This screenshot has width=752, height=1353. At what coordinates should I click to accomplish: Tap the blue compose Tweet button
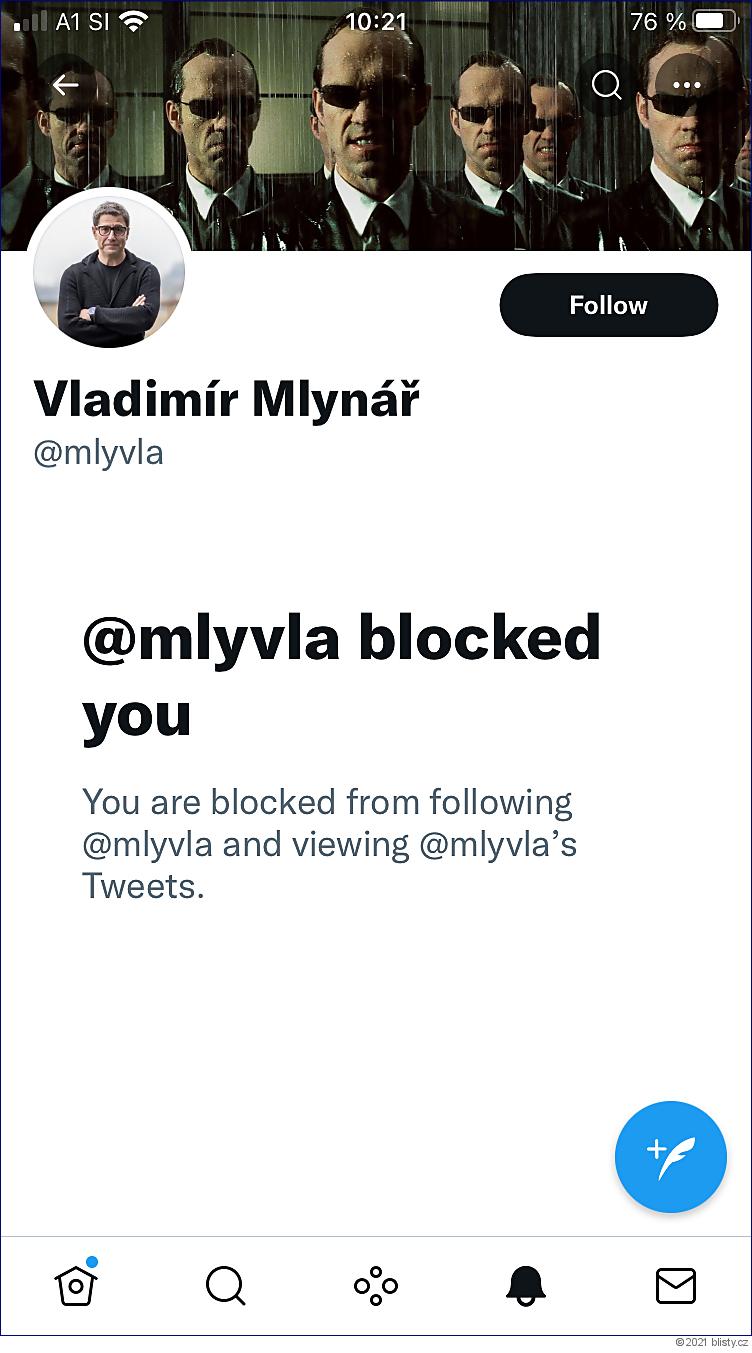click(670, 1156)
